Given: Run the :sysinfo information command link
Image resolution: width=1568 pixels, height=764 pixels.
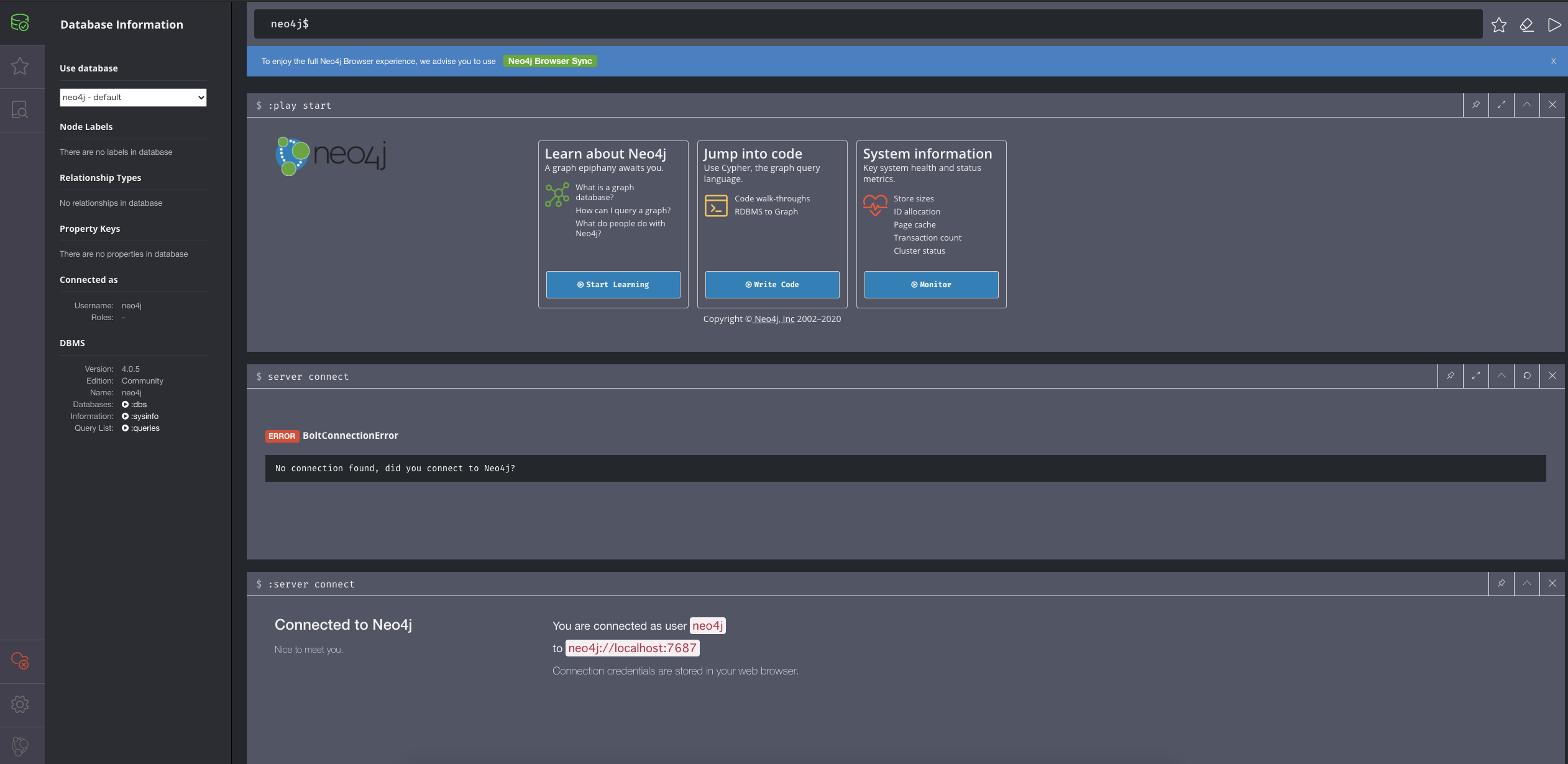Looking at the screenshot, I should (144, 416).
